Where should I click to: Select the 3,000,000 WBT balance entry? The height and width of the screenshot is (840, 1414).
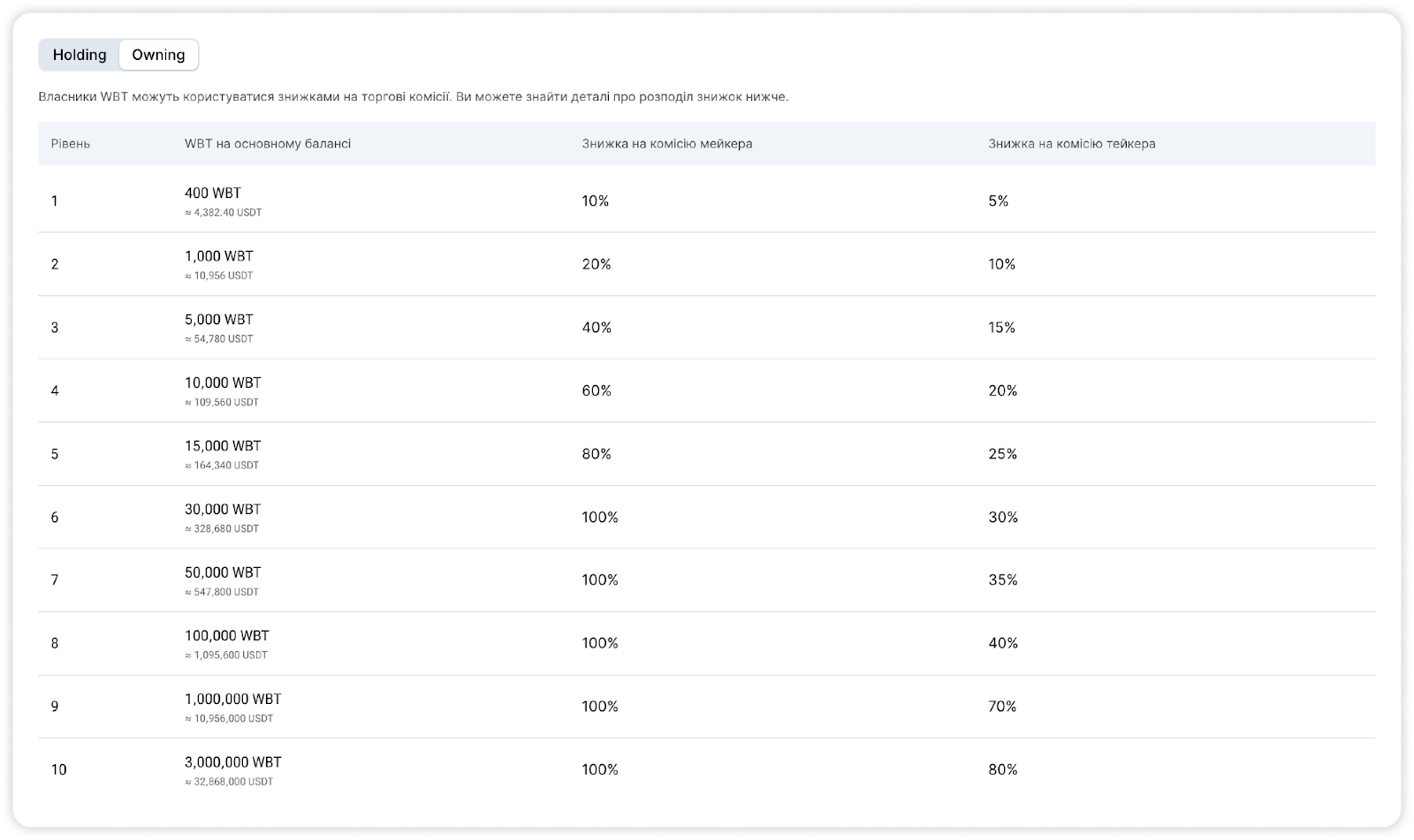[x=233, y=762]
